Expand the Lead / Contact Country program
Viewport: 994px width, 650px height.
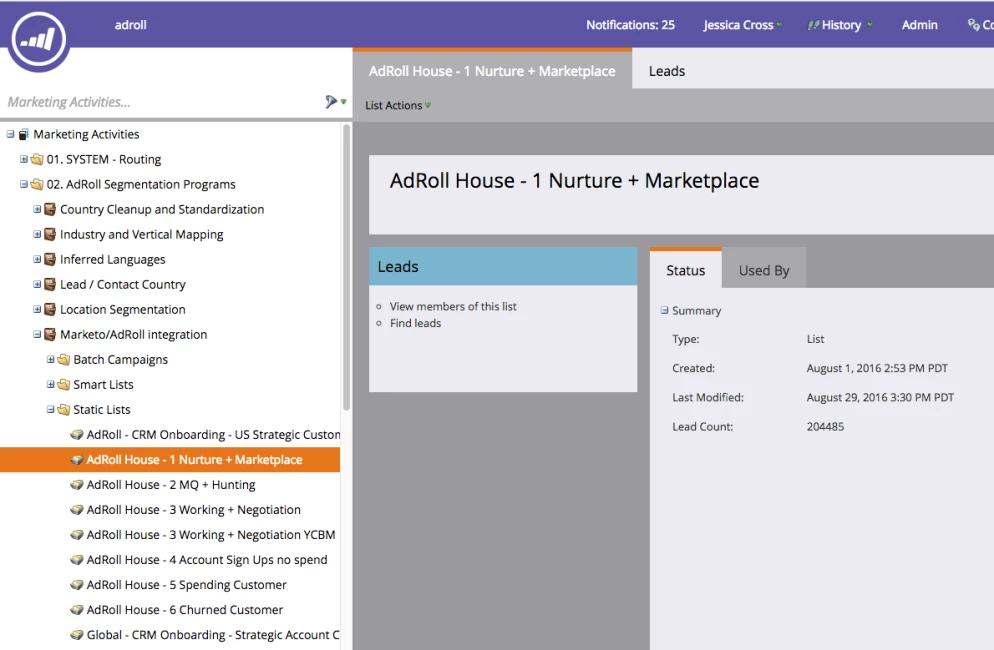tap(37, 285)
